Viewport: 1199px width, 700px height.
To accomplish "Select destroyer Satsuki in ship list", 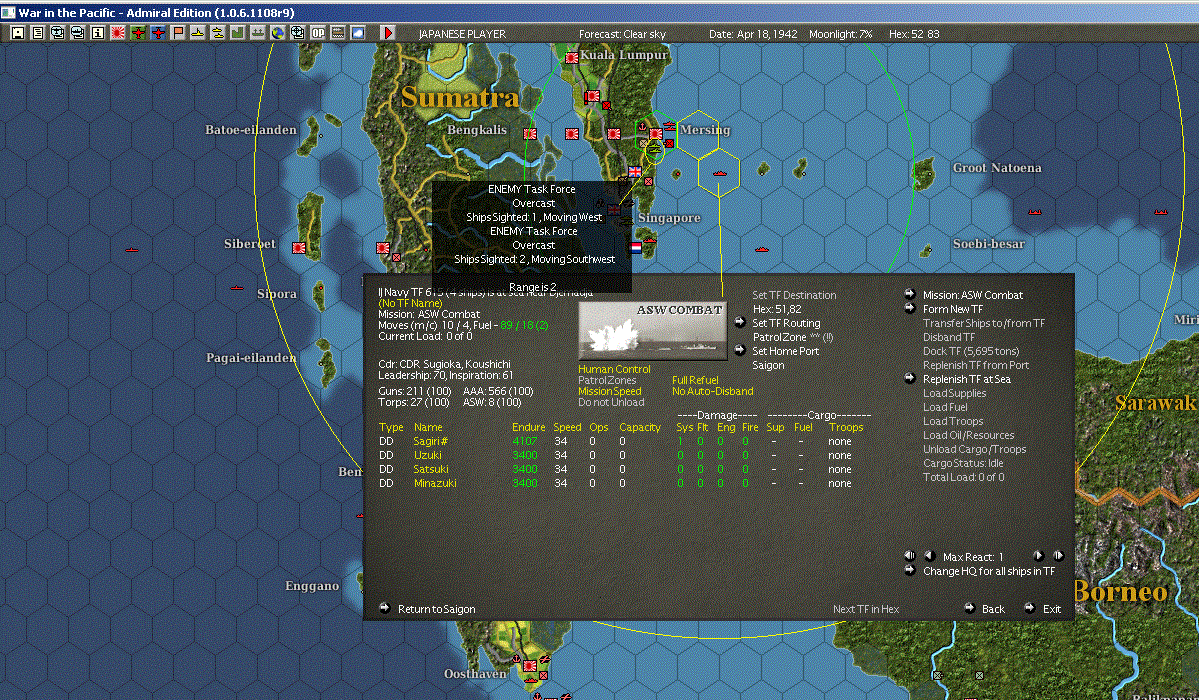I will 431,469.
